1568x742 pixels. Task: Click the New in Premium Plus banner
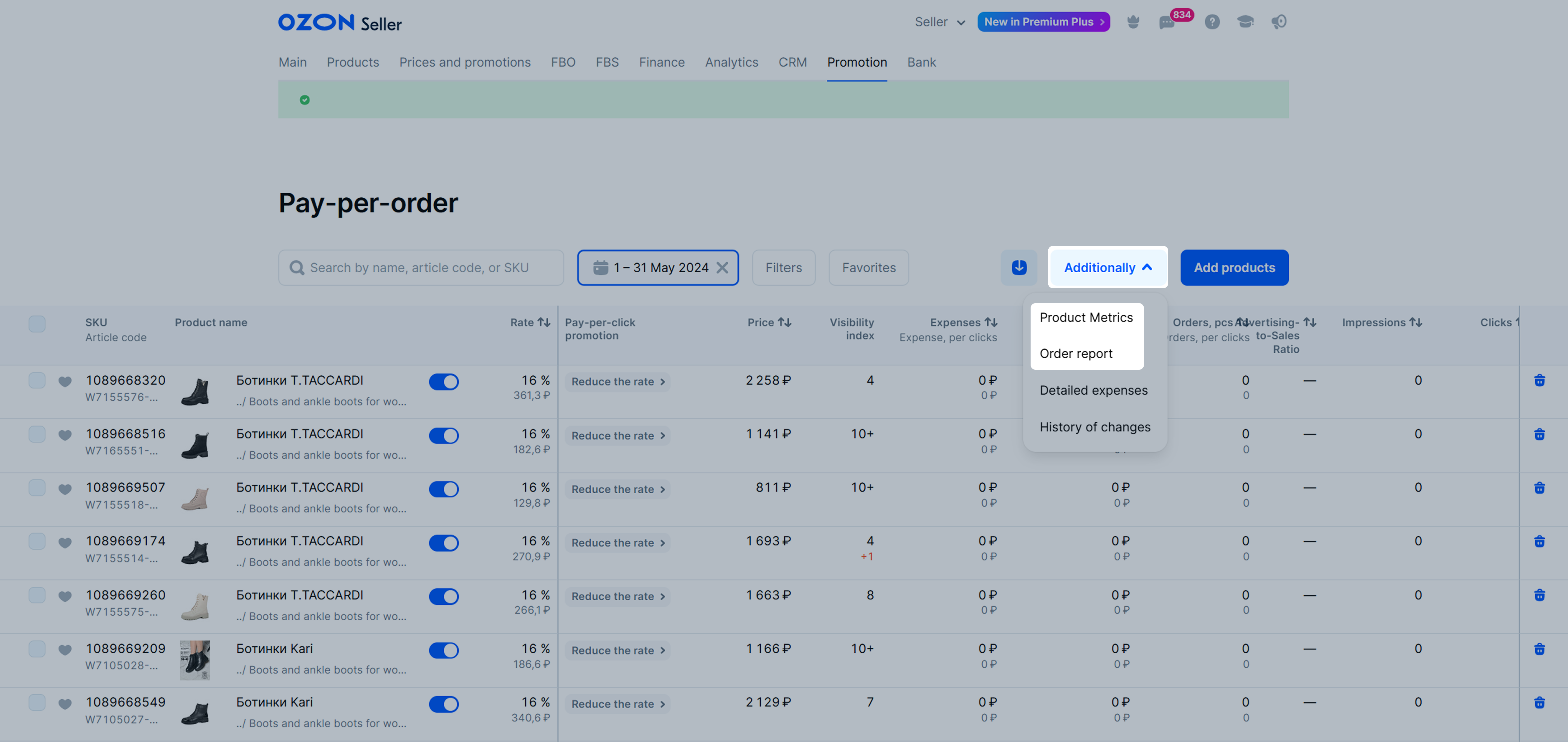point(1043,22)
